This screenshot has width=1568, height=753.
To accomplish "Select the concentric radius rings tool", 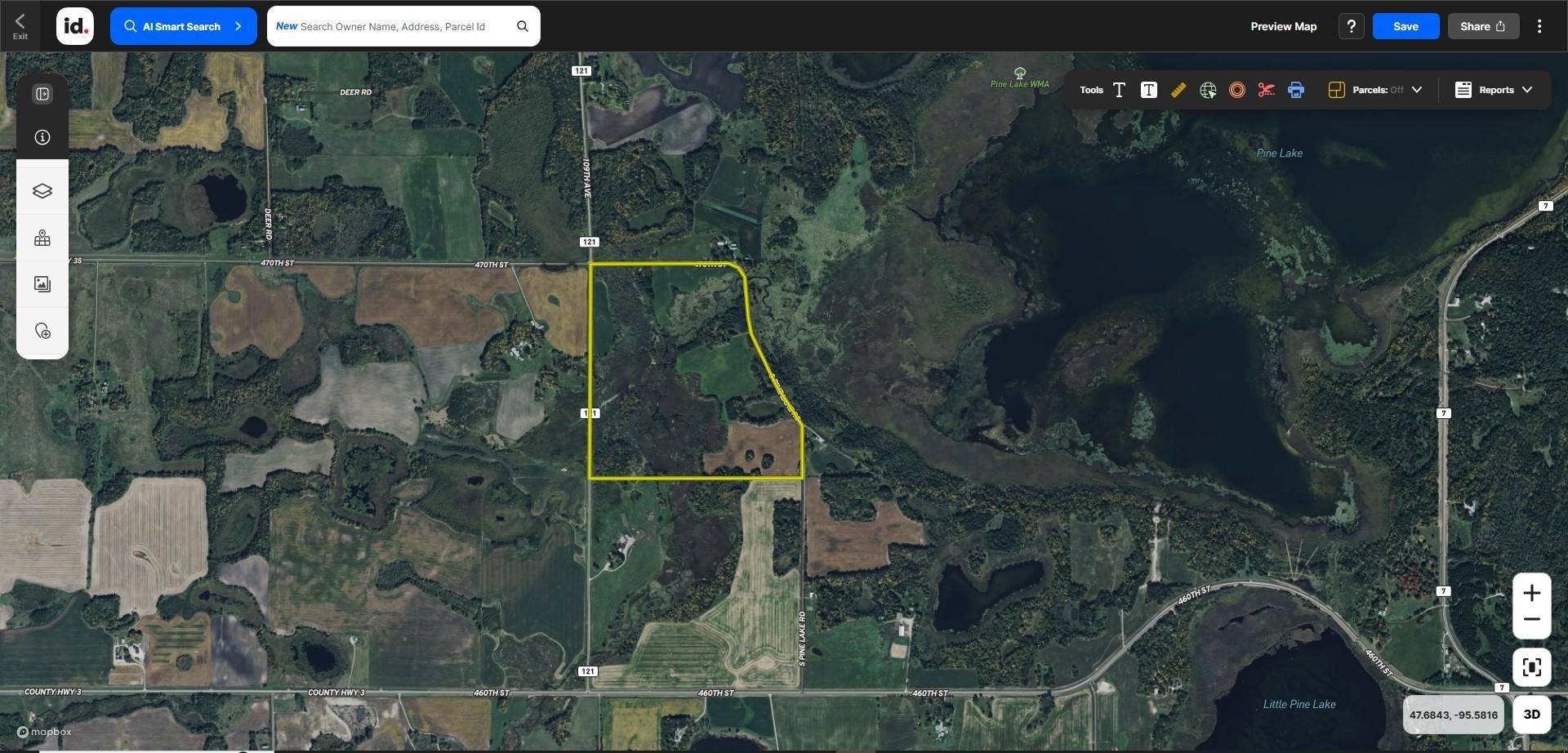I will point(1237,90).
